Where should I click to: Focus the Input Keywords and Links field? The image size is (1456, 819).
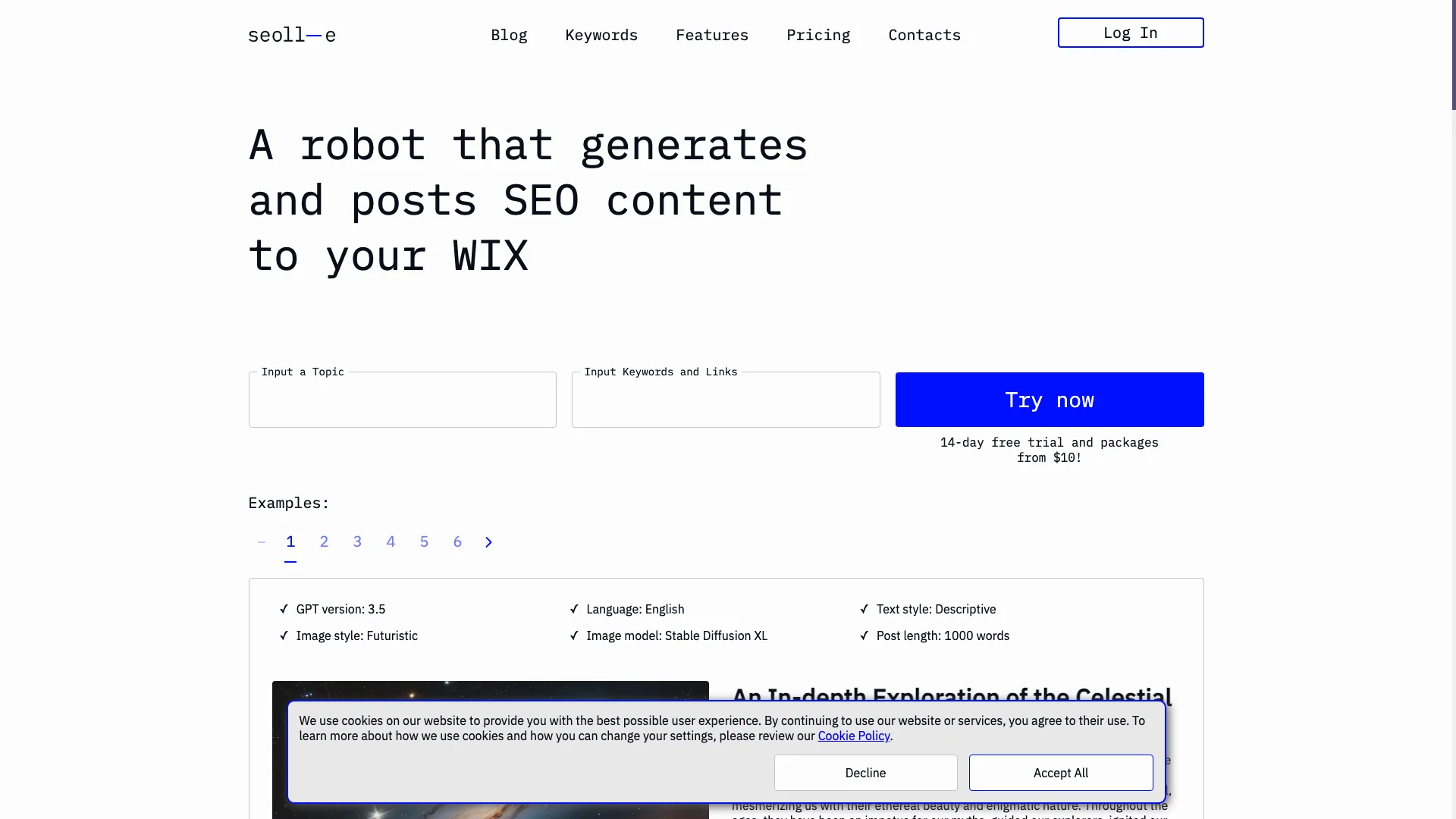(726, 400)
